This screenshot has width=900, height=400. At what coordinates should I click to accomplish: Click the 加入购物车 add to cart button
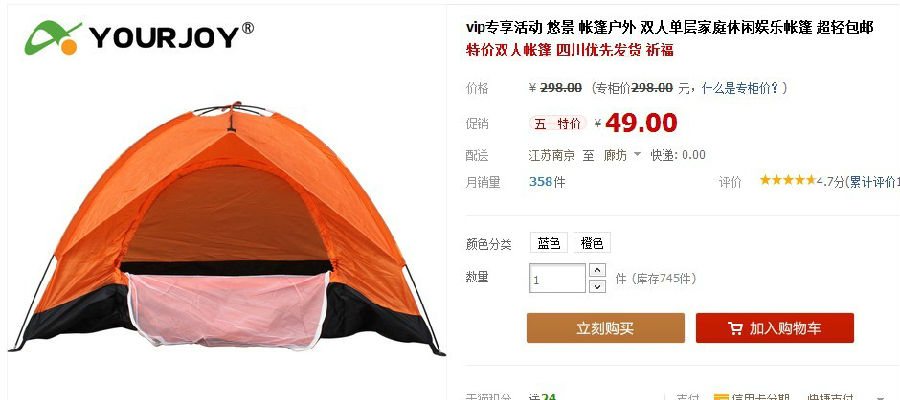click(775, 328)
